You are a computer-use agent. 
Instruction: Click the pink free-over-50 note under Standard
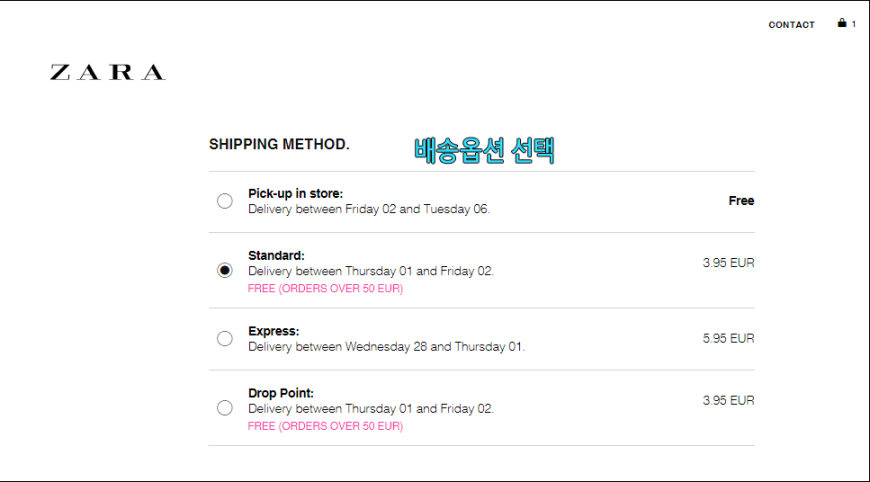point(325,288)
